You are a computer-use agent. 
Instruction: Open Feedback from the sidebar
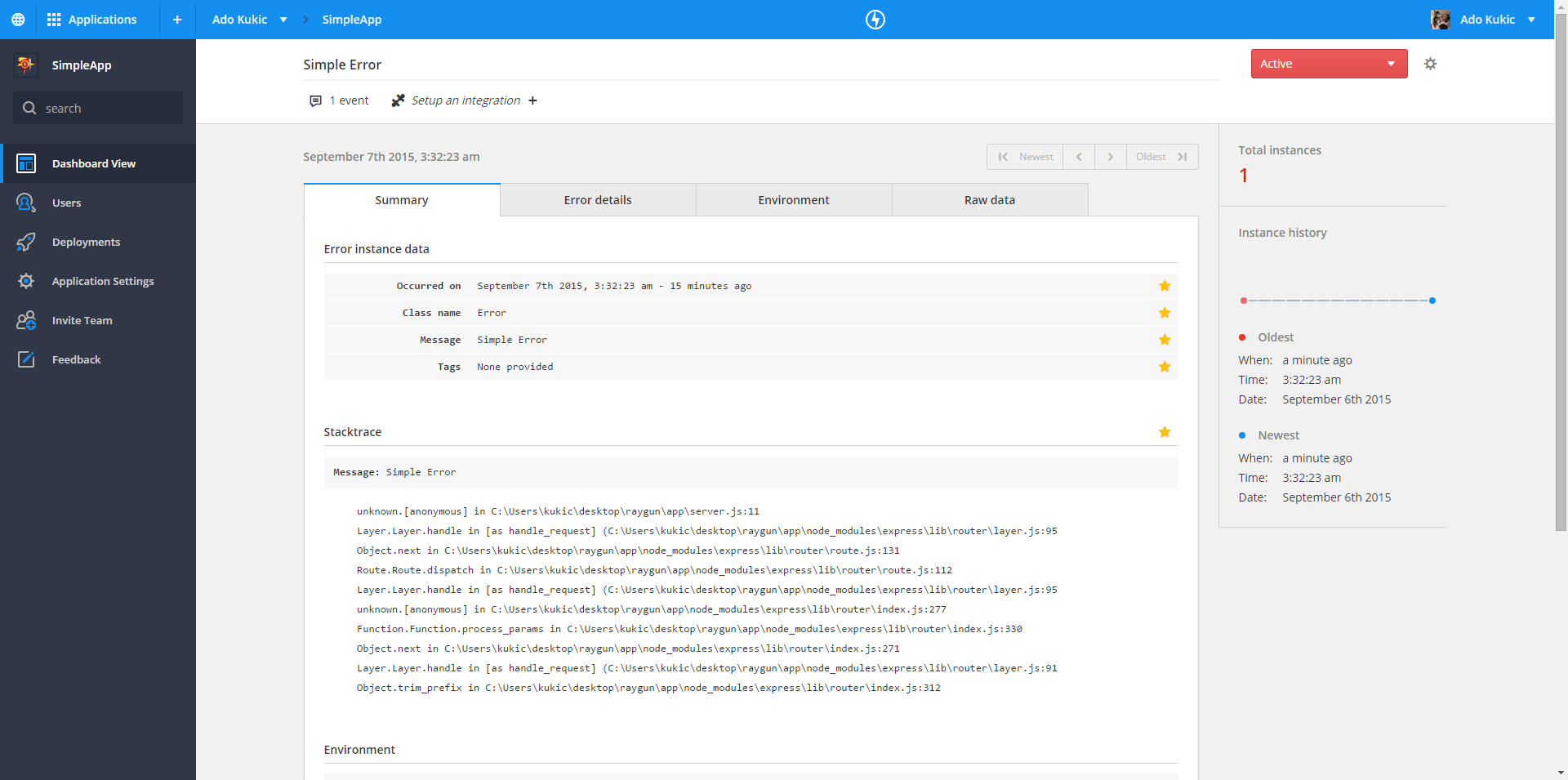tap(76, 359)
